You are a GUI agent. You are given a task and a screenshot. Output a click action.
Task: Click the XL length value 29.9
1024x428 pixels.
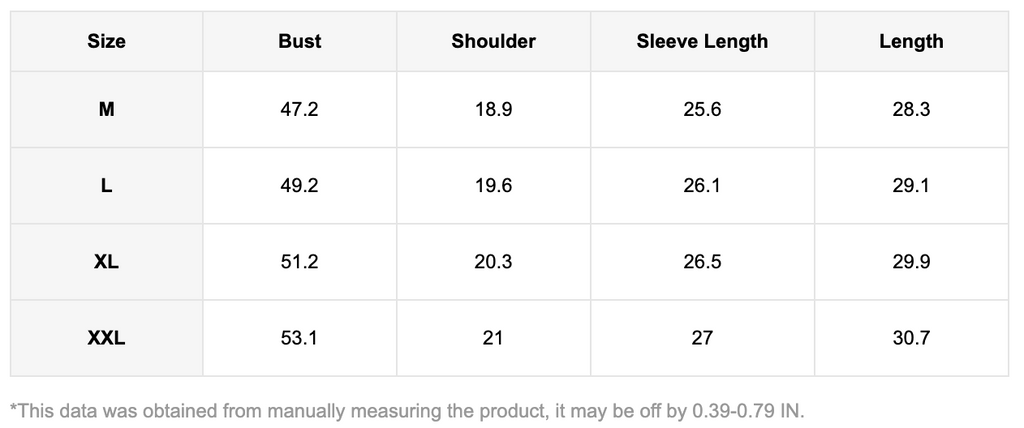[911, 261]
